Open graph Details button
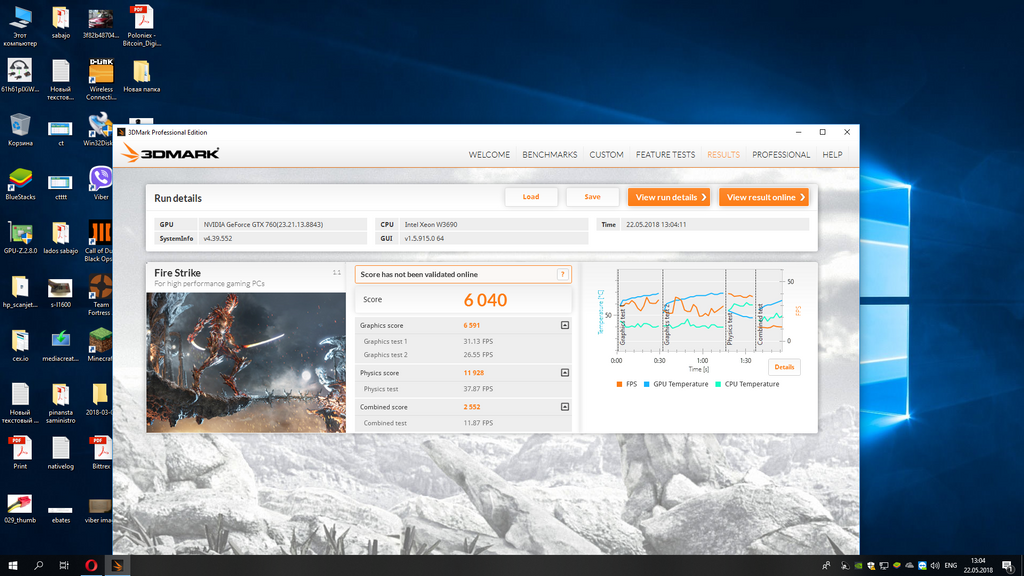 [784, 367]
